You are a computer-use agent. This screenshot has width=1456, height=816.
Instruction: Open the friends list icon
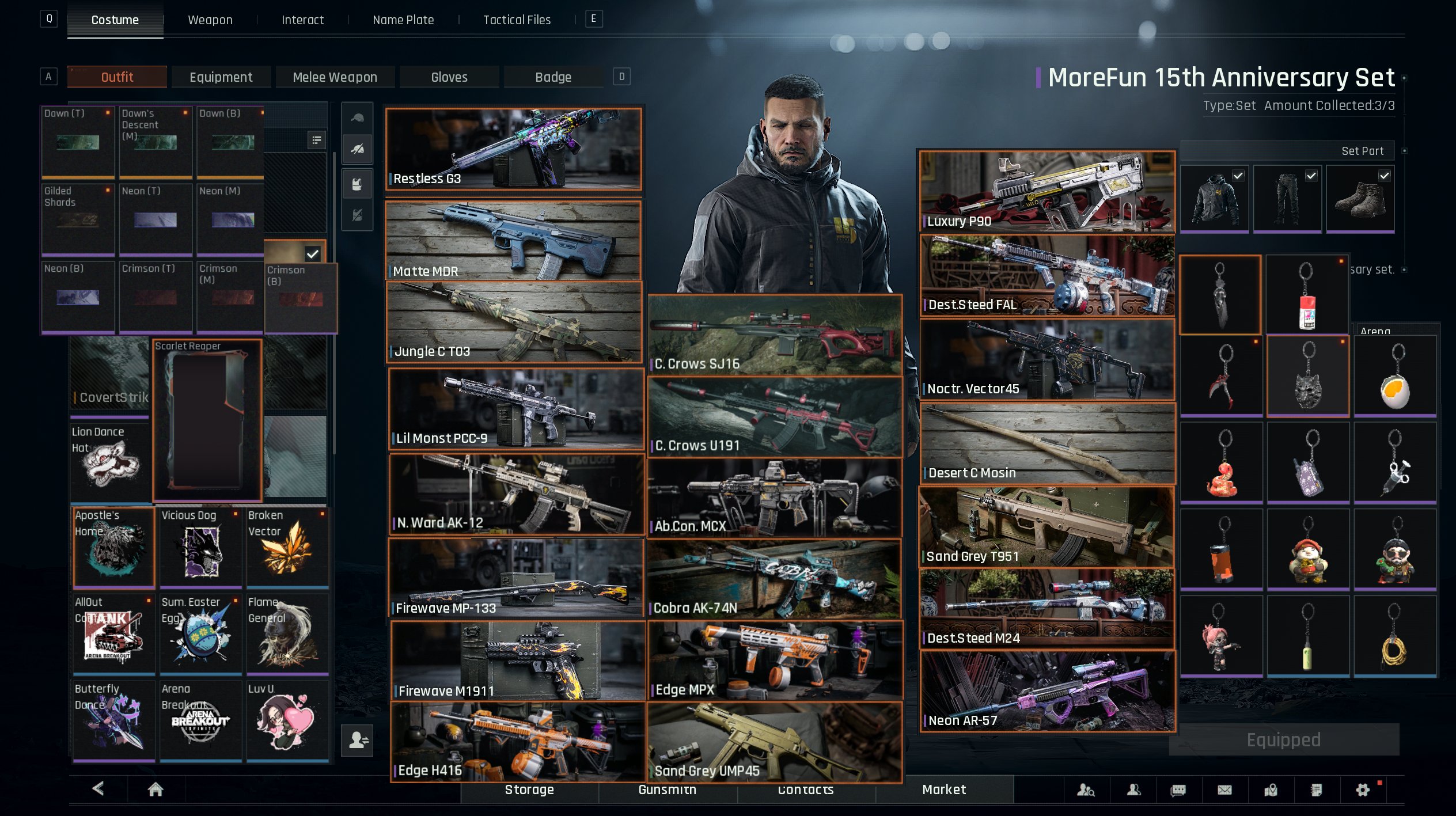click(1133, 790)
